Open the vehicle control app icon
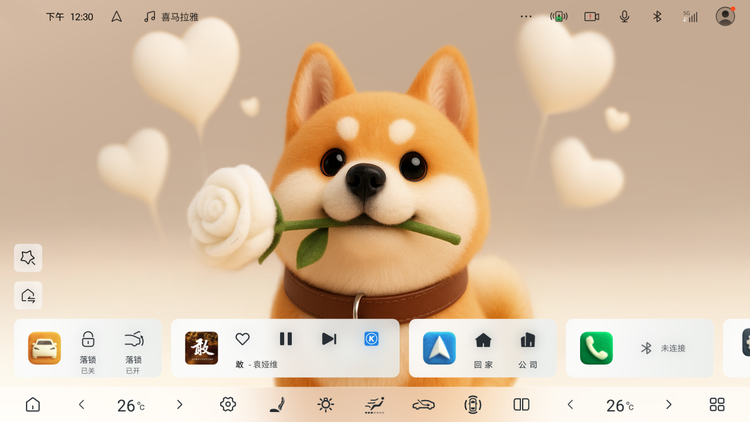Image resolution: width=750 pixels, height=422 pixels. (45, 348)
